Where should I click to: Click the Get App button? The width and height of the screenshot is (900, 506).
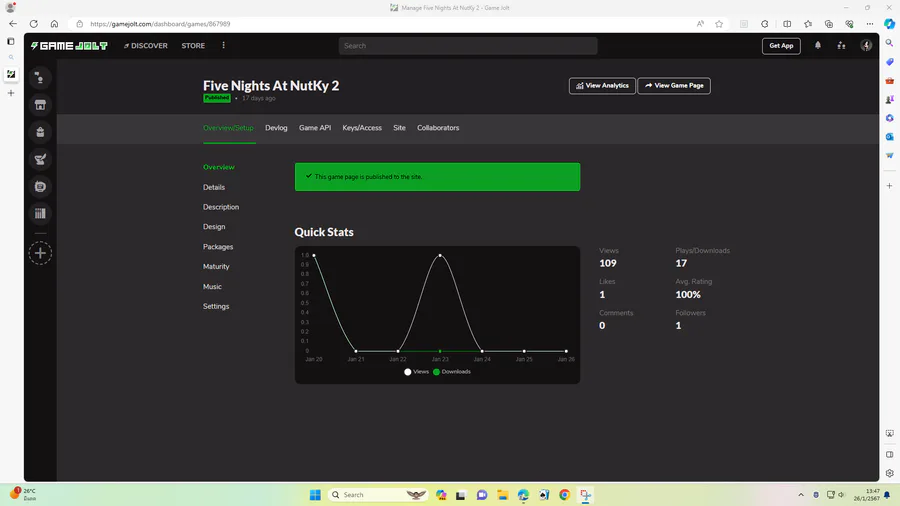point(781,46)
